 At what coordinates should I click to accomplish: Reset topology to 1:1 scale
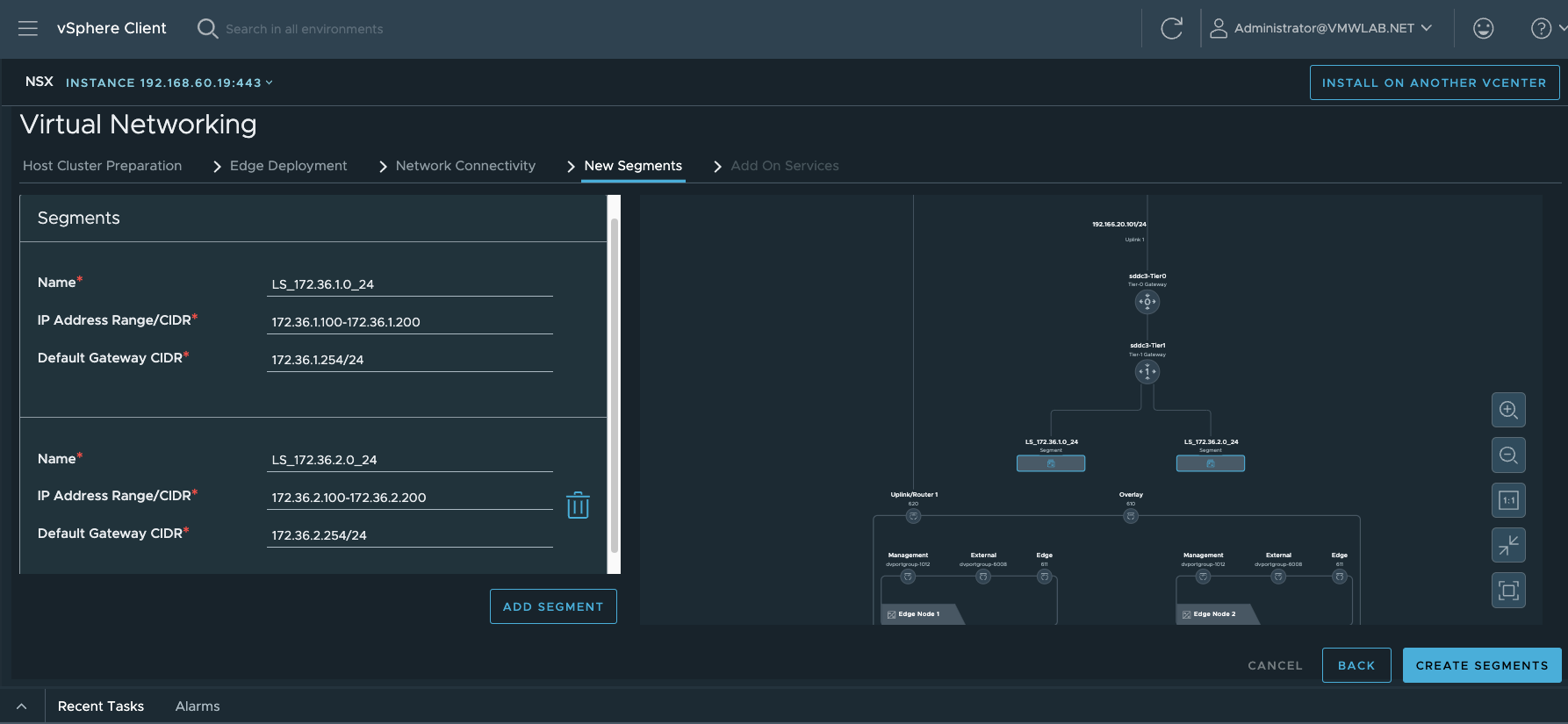tap(1508, 500)
